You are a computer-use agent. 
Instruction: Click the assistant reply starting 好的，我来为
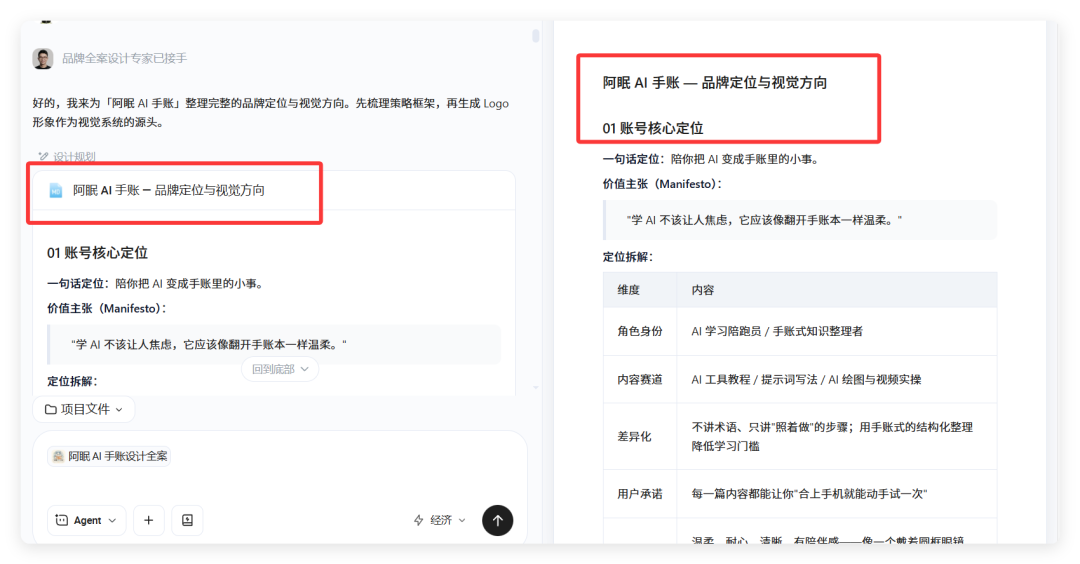pos(271,113)
